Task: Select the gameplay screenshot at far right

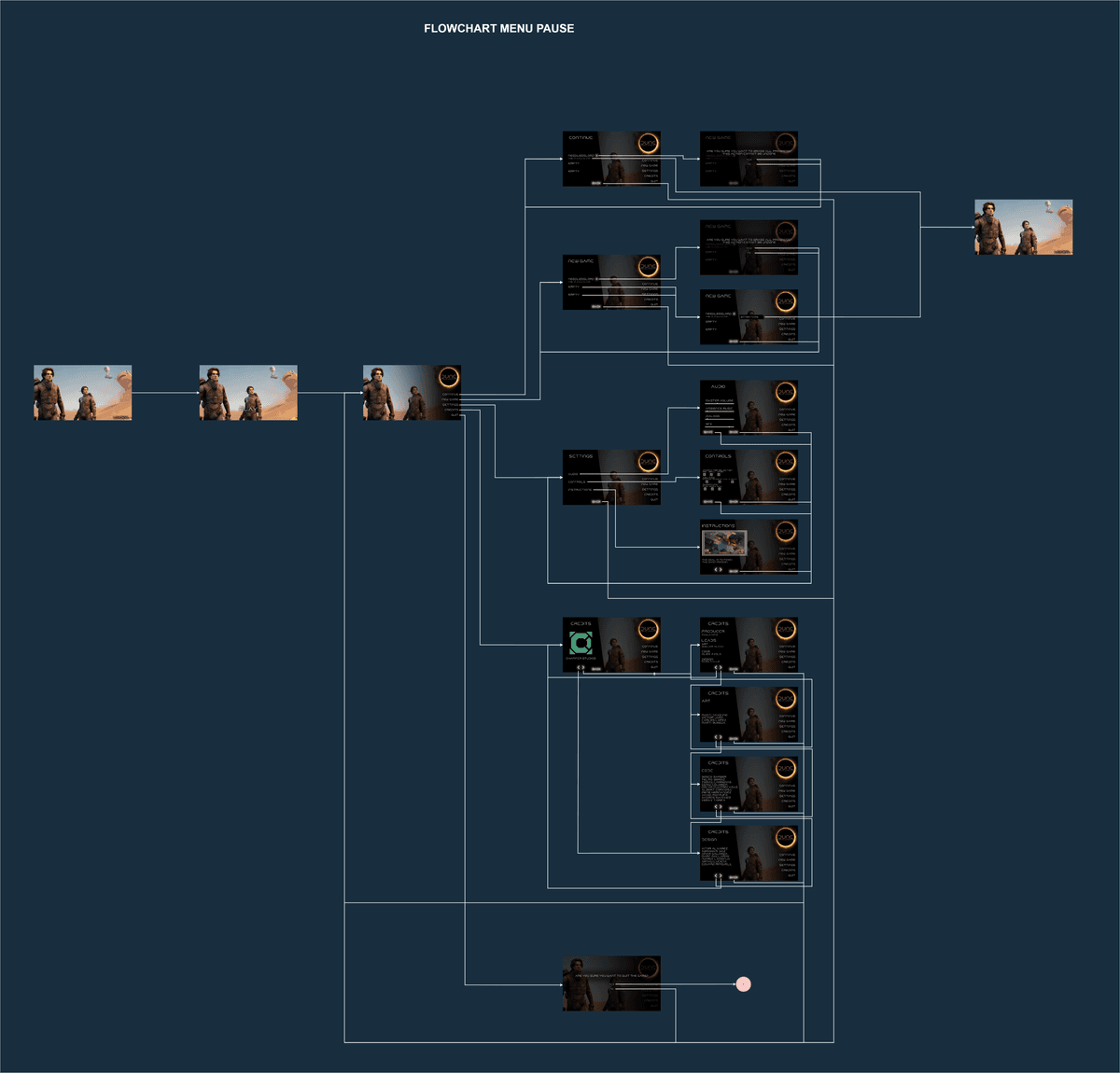Action: (x=1024, y=227)
